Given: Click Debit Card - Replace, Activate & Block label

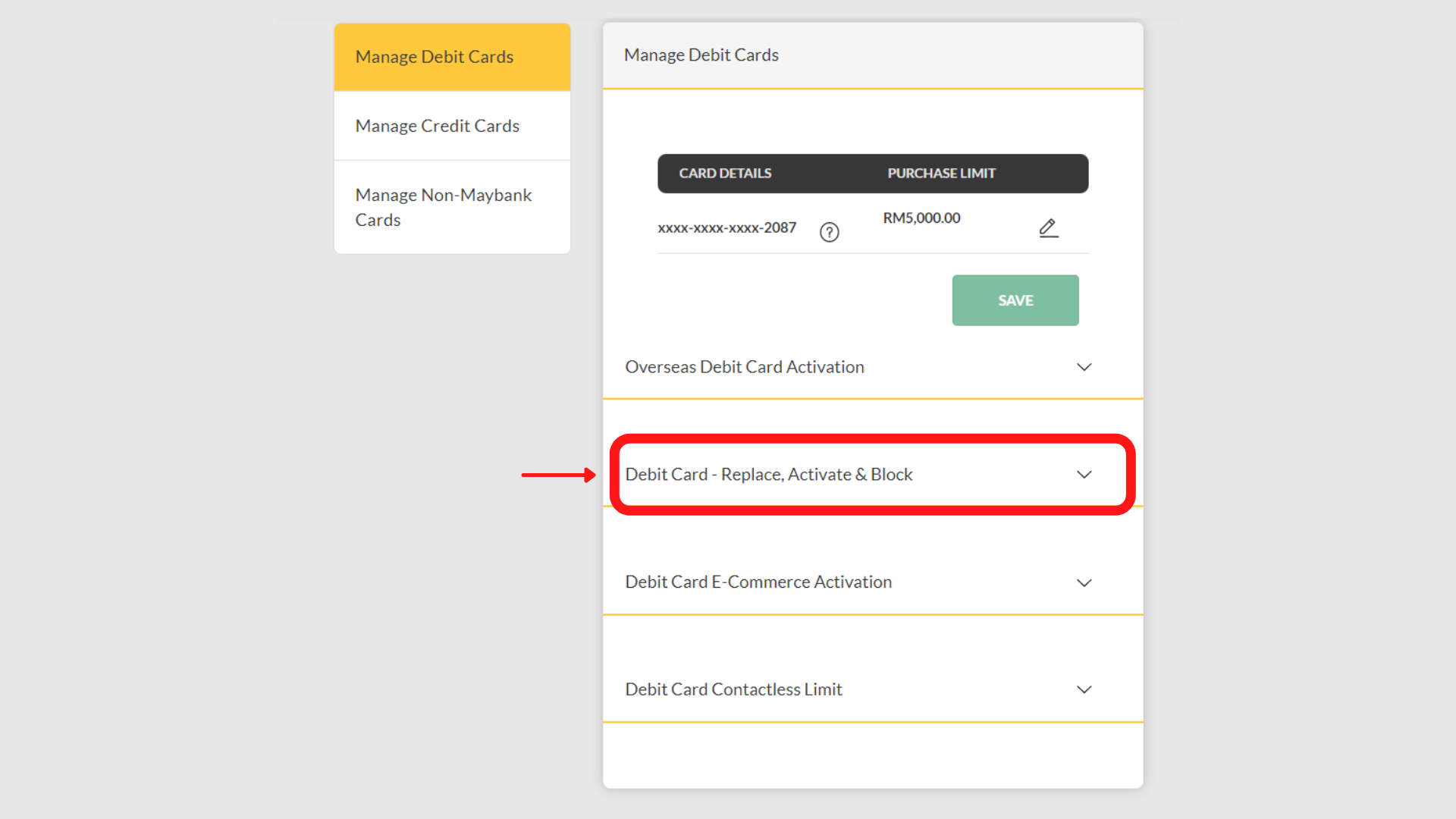Looking at the screenshot, I should click(x=769, y=475).
